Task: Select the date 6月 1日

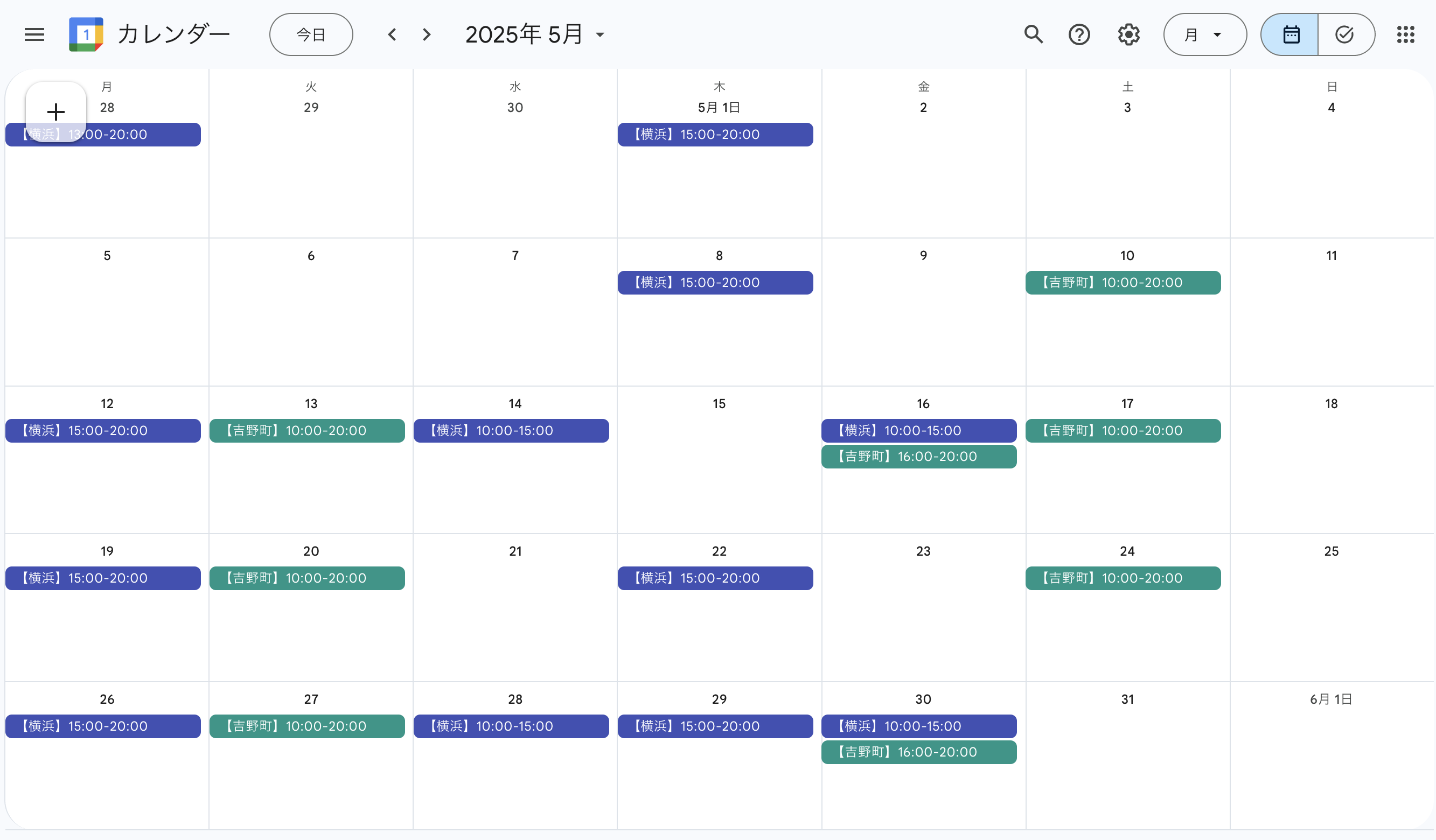Action: point(1331,699)
